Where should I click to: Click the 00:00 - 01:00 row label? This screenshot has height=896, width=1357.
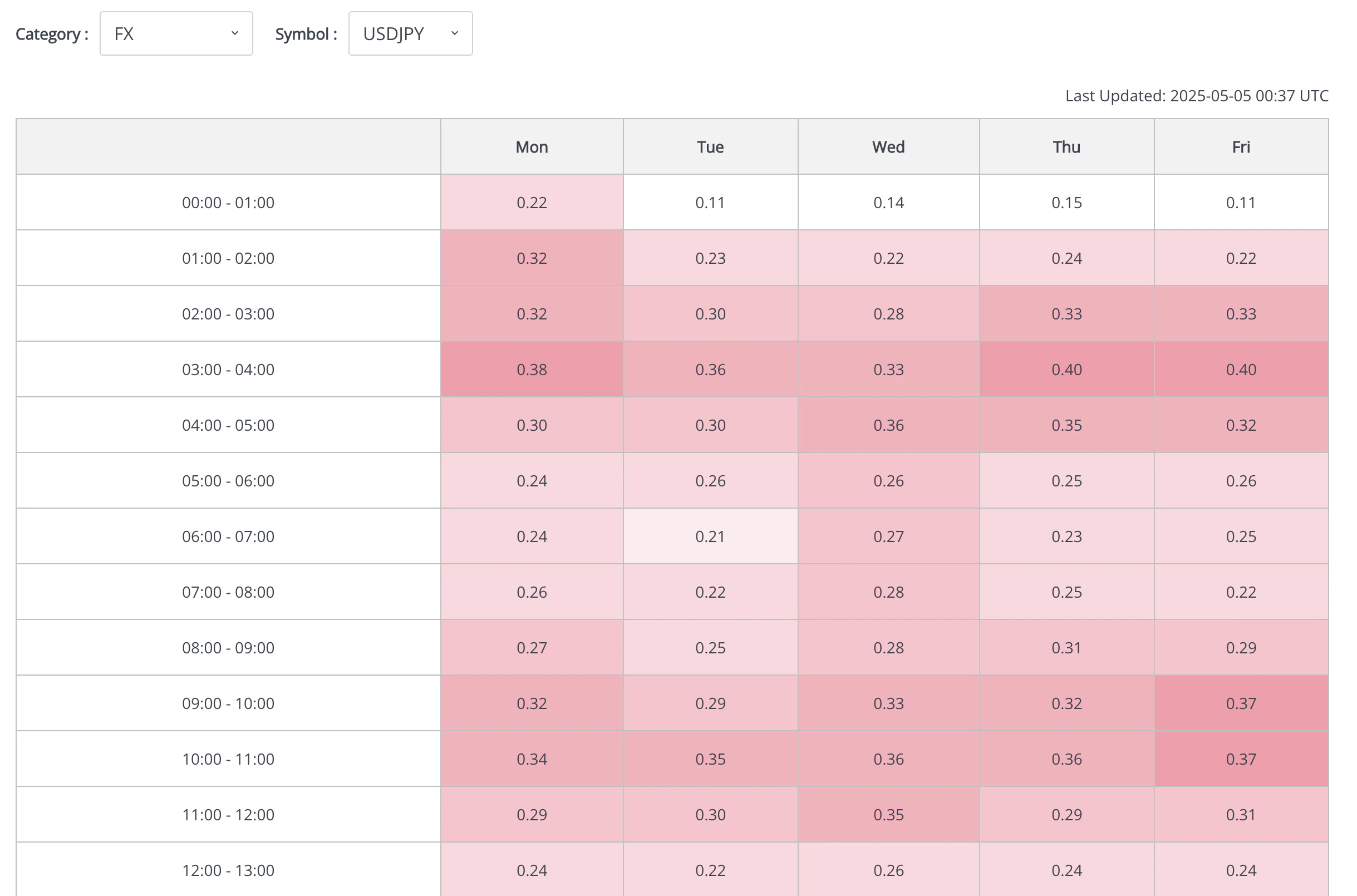228,202
